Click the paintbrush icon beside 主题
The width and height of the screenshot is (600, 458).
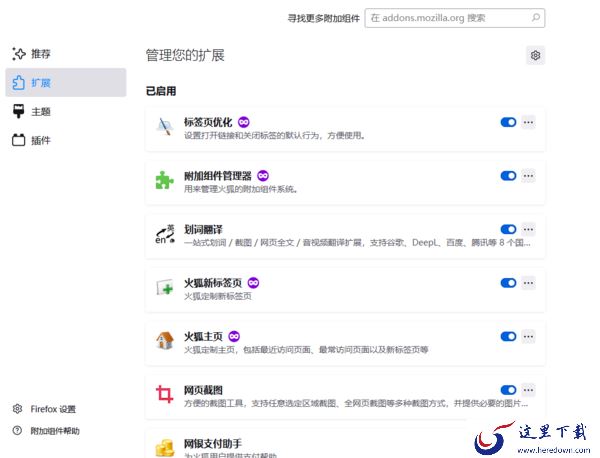[18, 111]
